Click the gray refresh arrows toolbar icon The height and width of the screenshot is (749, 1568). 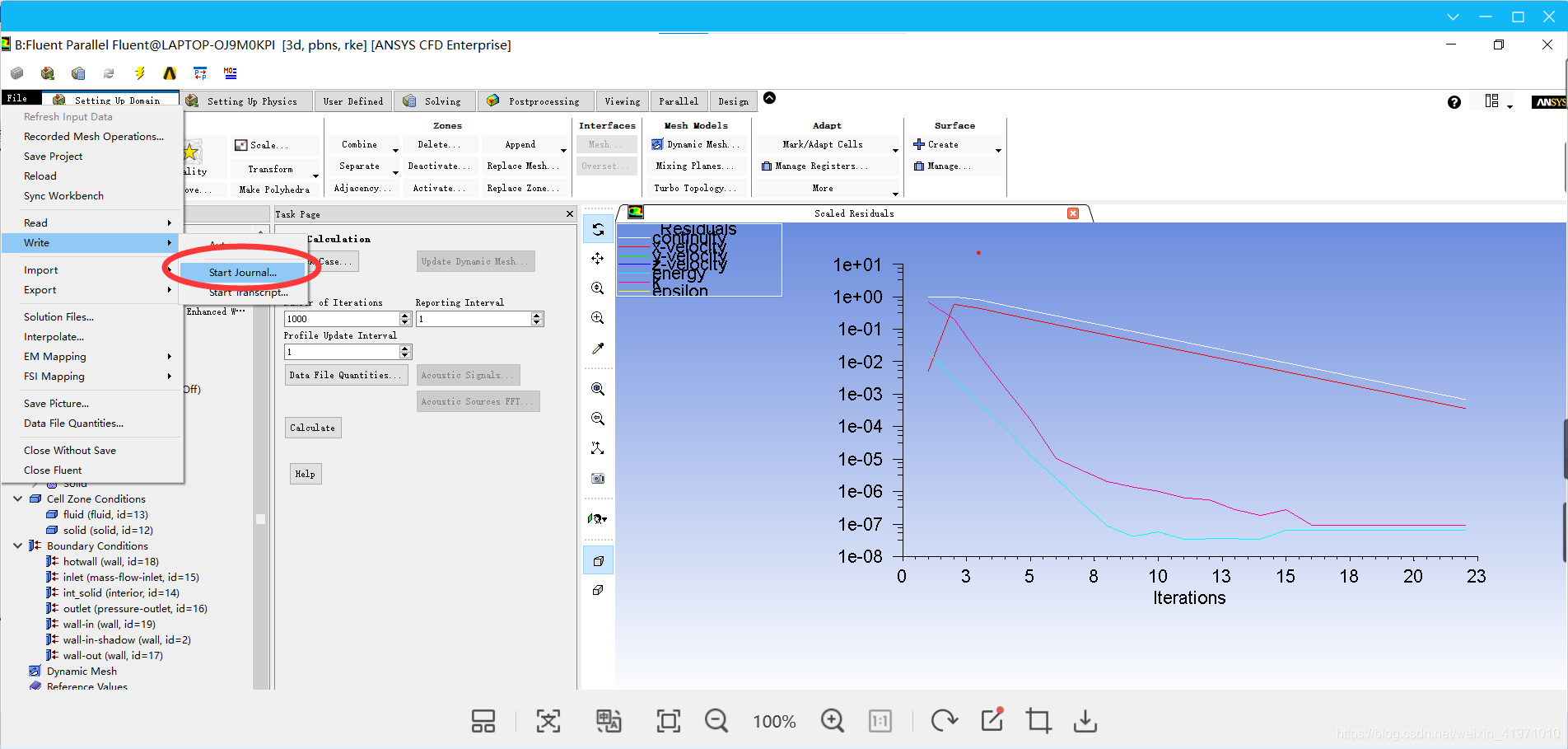click(109, 73)
